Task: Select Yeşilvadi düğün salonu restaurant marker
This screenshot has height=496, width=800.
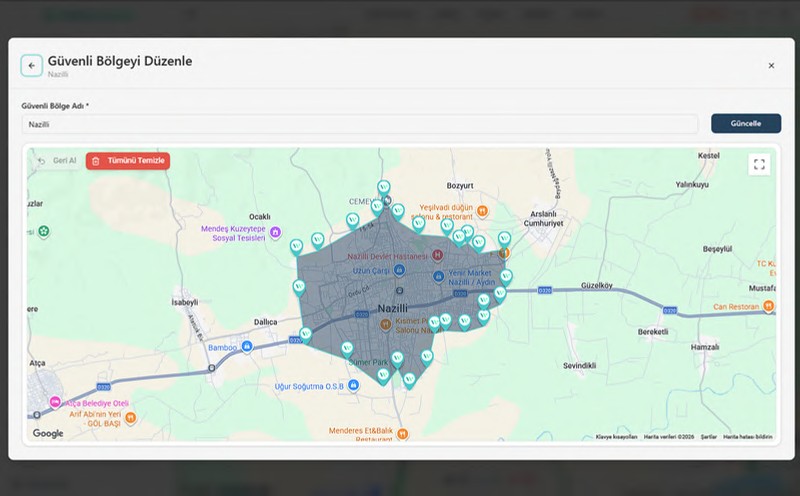Action: point(482,210)
